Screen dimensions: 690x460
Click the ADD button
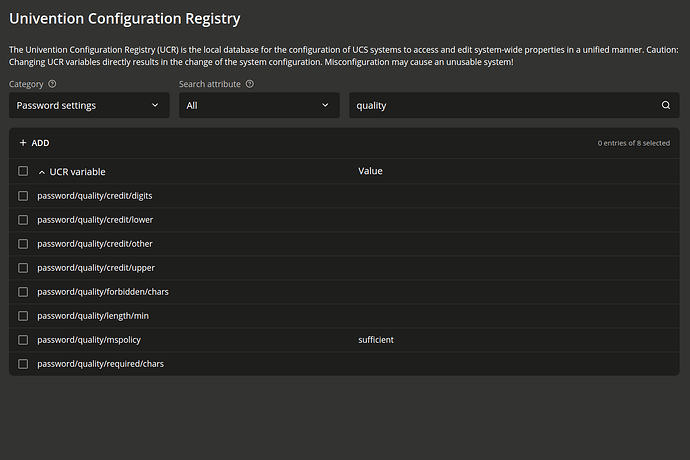34,143
